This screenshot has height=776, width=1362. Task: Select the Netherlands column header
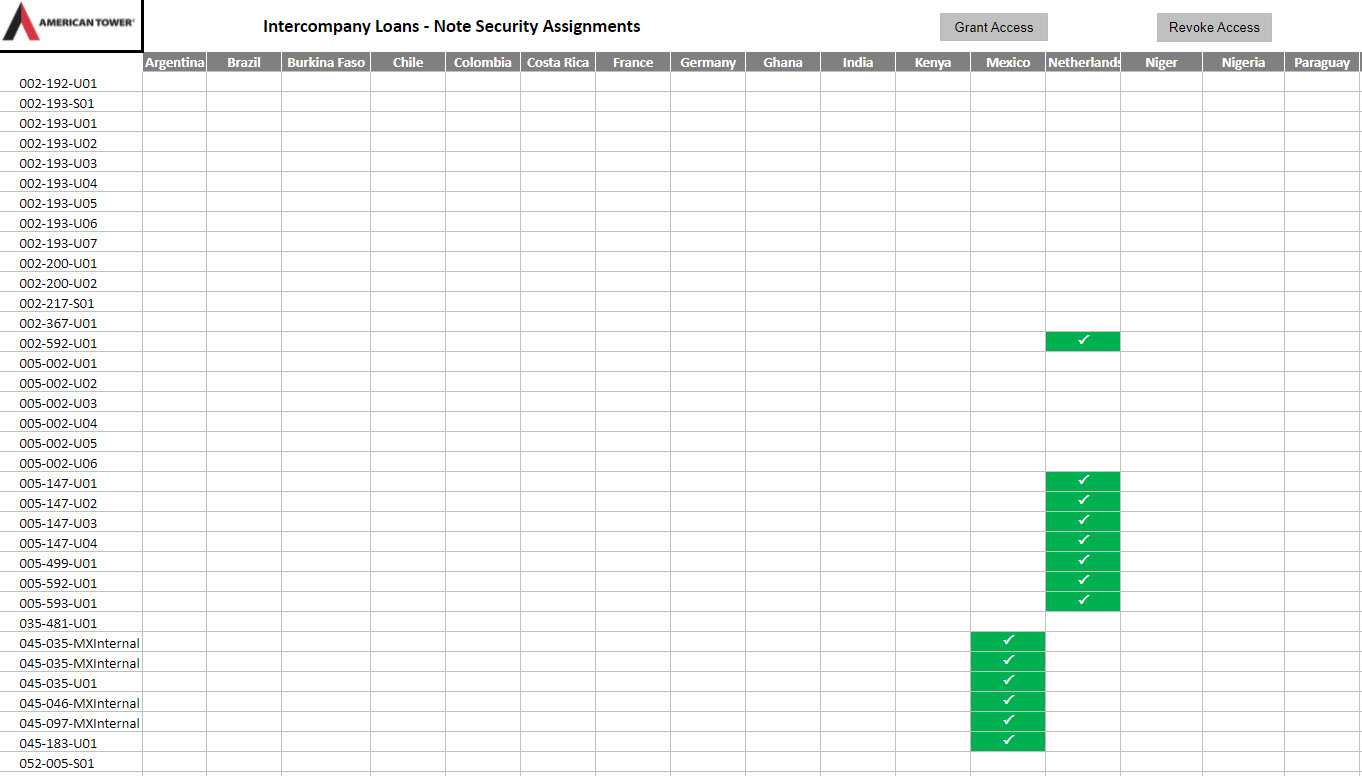(1083, 62)
